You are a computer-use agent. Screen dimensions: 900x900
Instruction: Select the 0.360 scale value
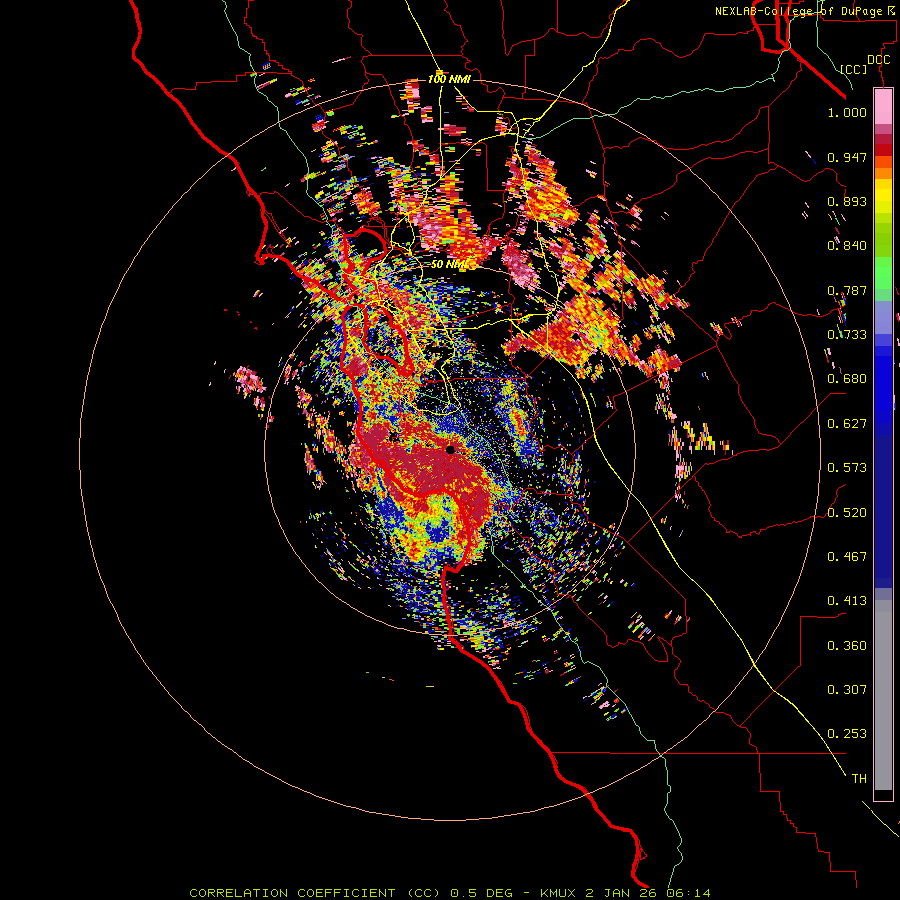coord(847,646)
